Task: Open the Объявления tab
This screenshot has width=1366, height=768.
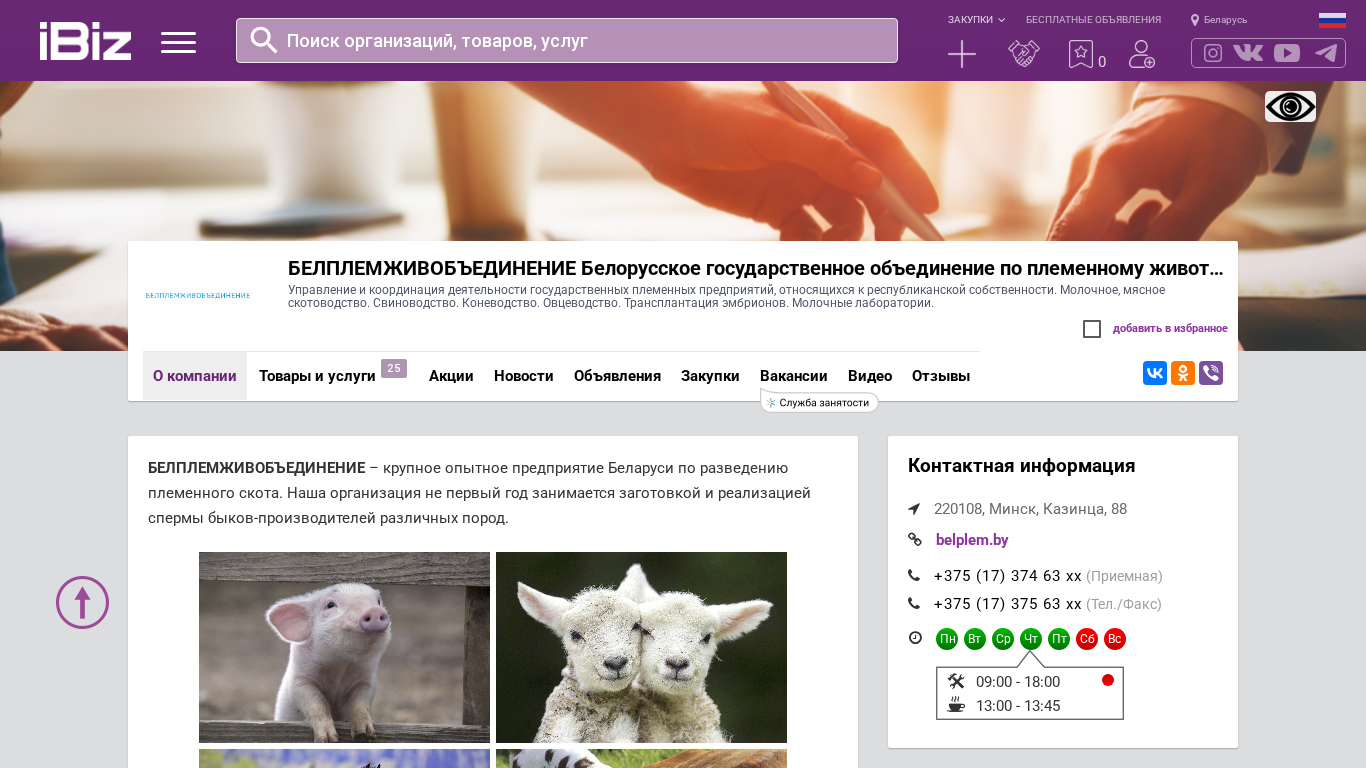Action: [617, 376]
